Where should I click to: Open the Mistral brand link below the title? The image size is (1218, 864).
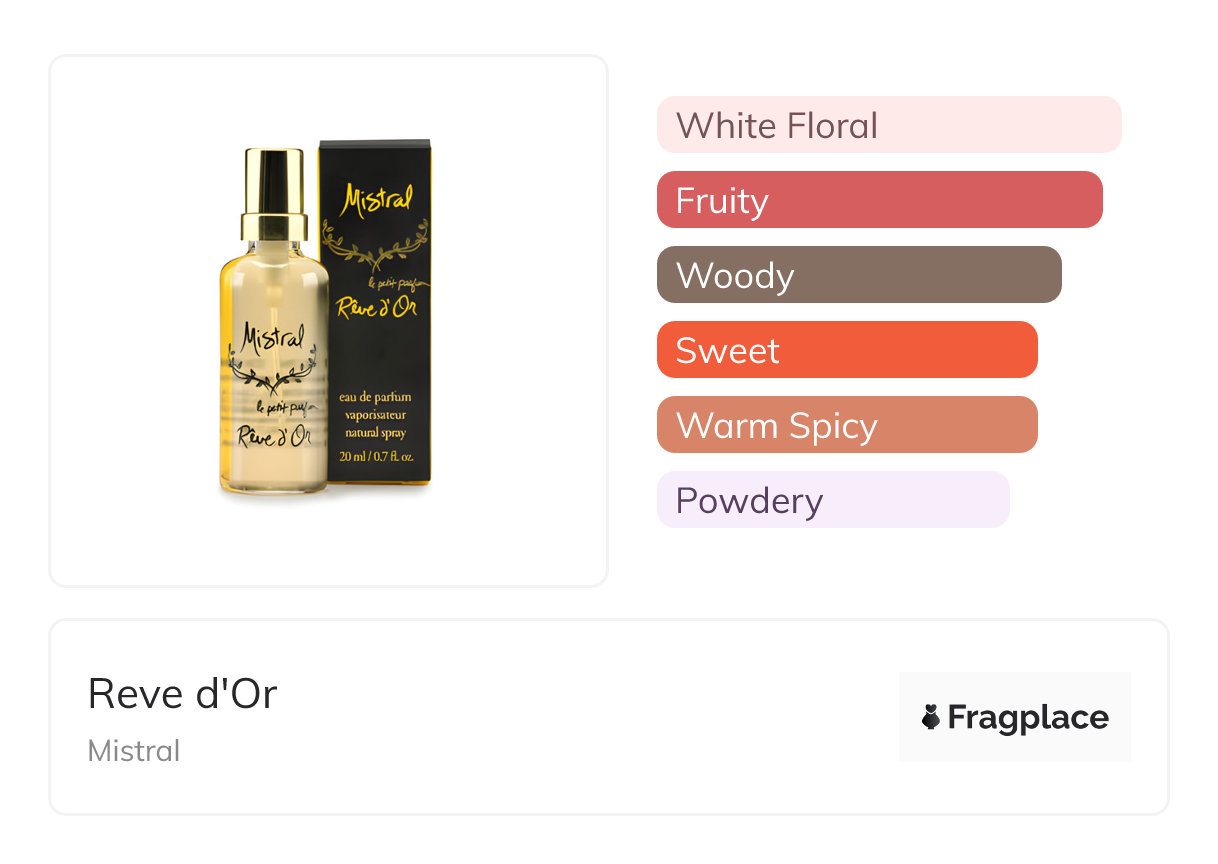tap(134, 750)
